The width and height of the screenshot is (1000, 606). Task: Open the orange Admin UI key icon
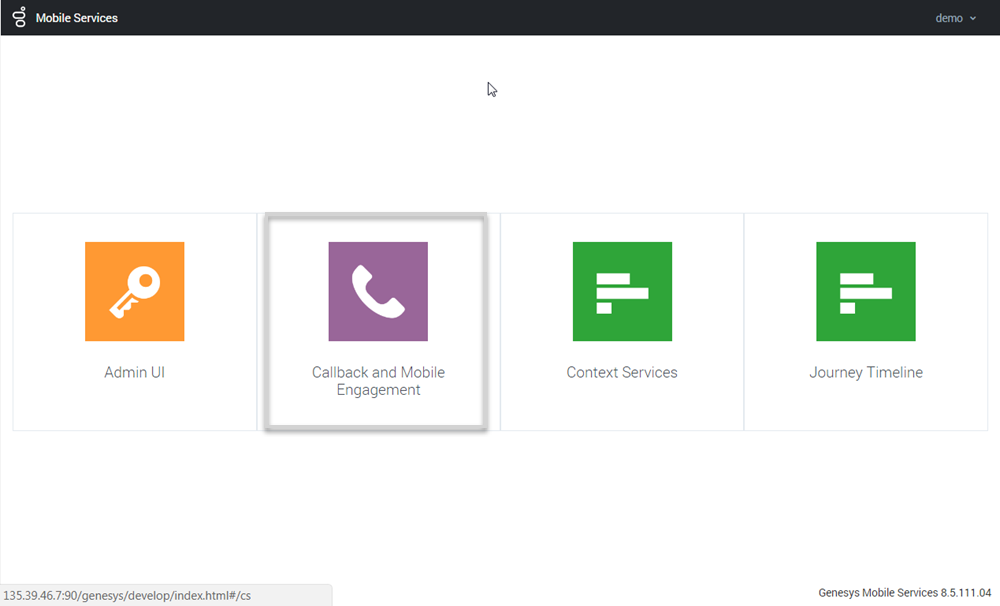(135, 291)
